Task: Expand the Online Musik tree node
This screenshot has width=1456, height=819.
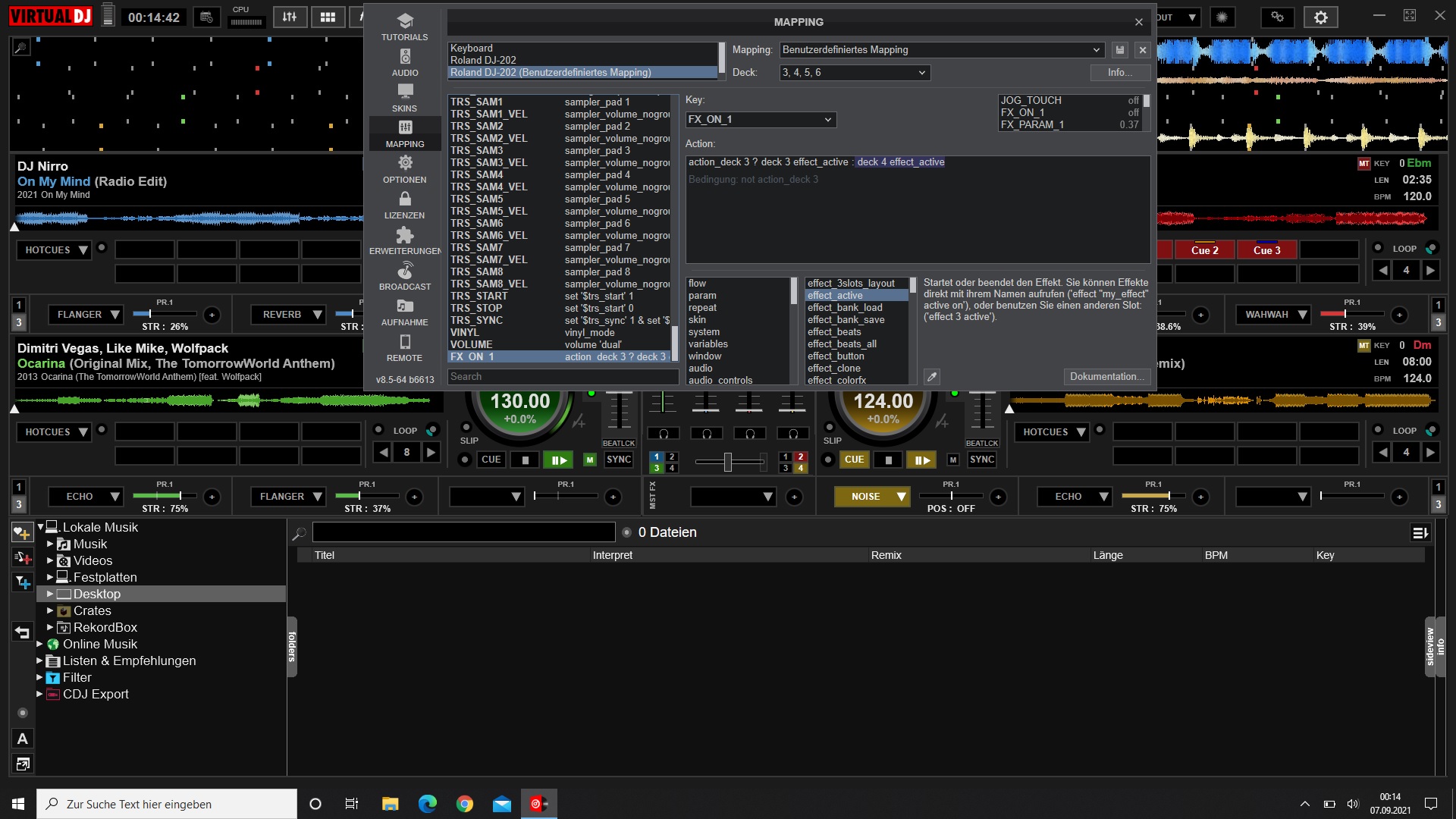Action: [x=40, y=644]
